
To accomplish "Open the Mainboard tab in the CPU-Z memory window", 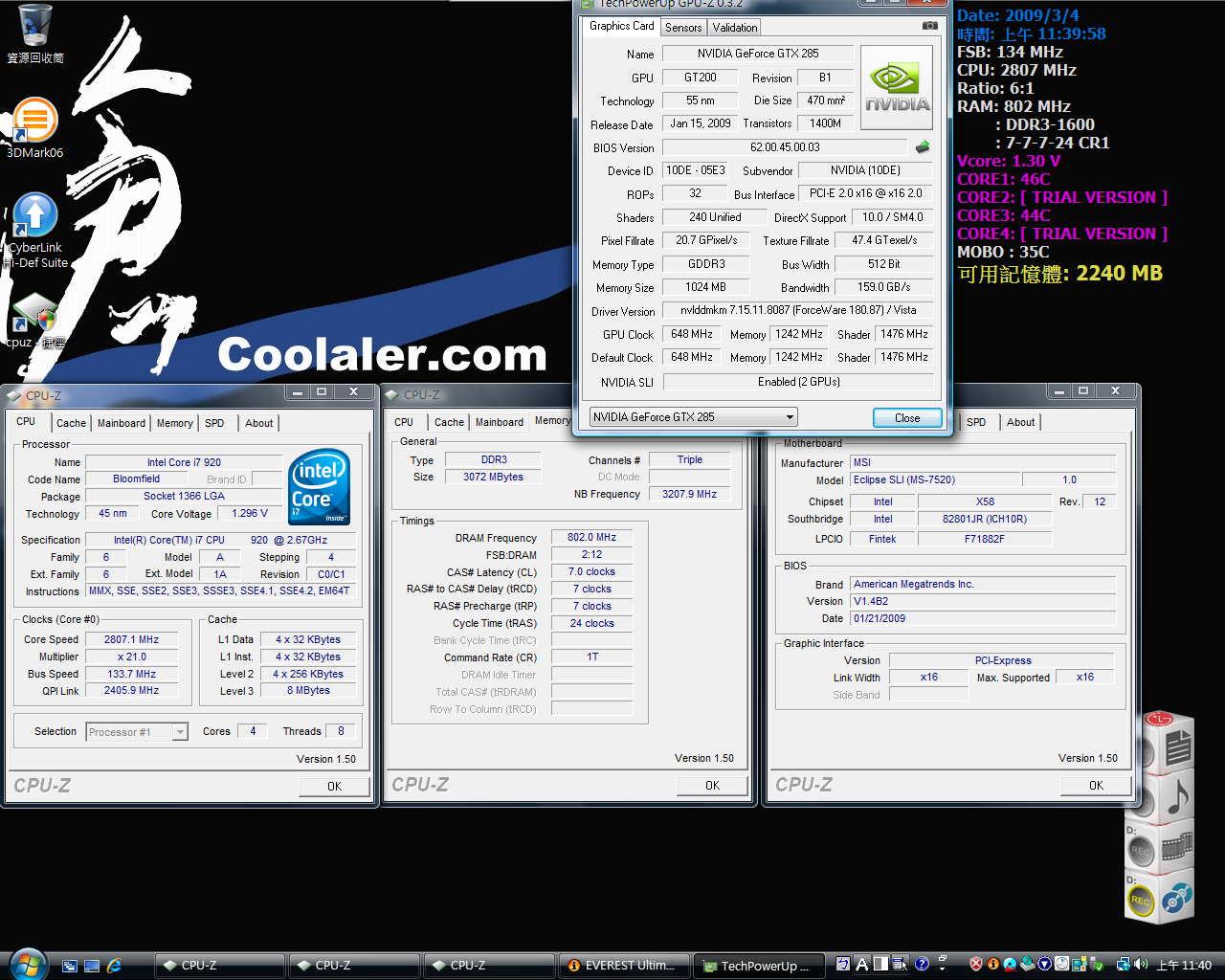I will [x=500, y=422].
